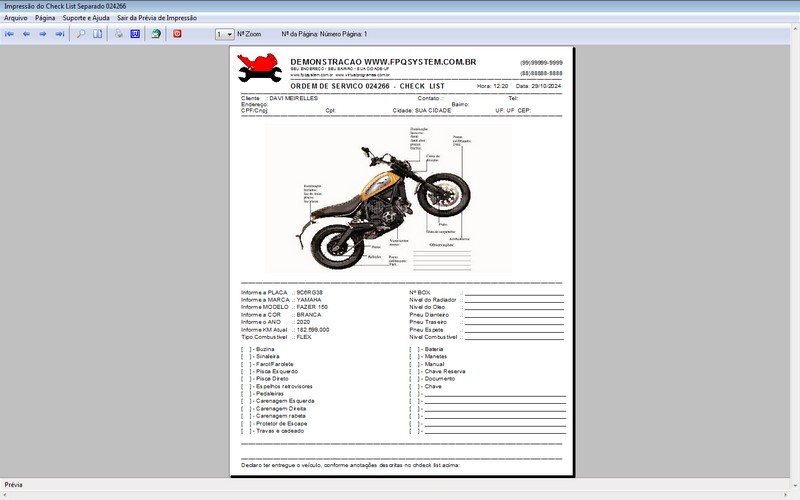
Task: Advance to the next page arrow
Action: (43, 34)
